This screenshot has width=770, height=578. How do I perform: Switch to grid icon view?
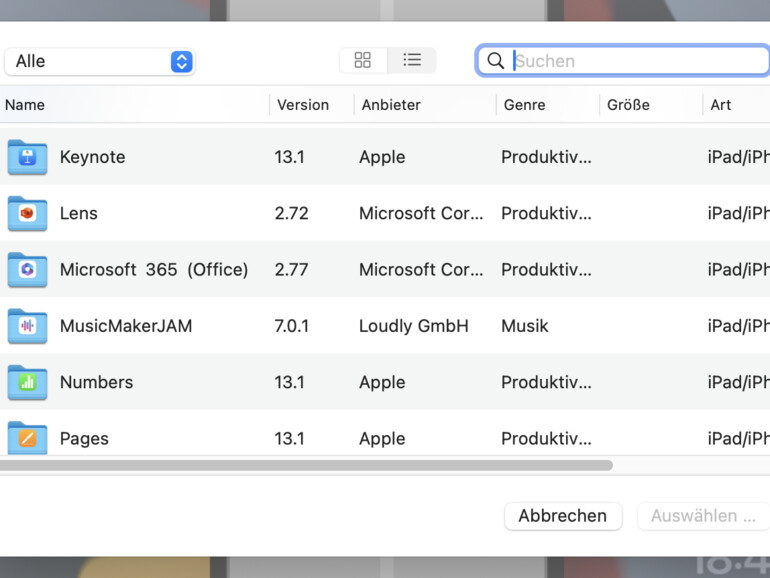point(363,61)
